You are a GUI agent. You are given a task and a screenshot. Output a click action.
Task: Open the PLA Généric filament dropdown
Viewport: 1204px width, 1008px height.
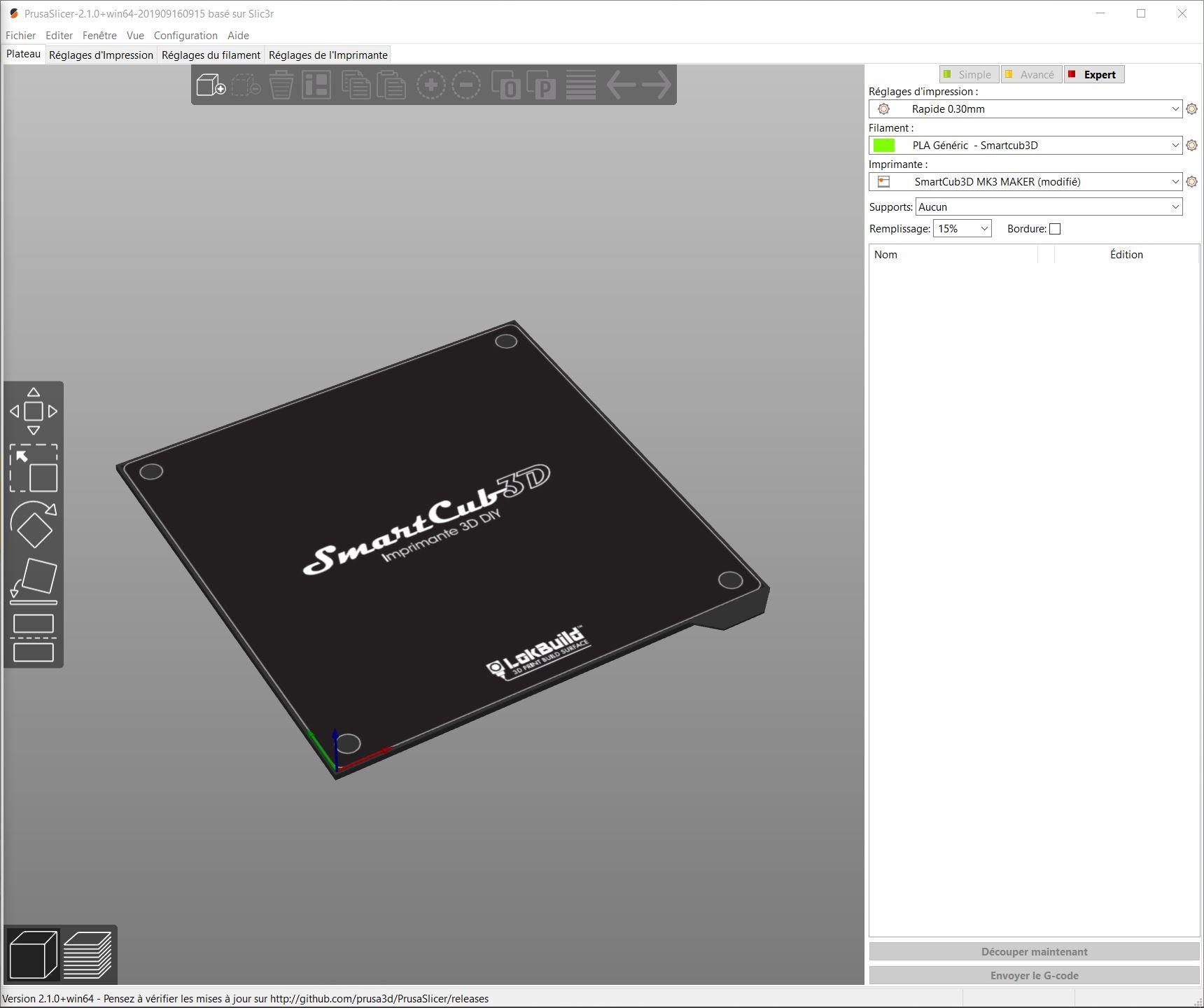1025,146
